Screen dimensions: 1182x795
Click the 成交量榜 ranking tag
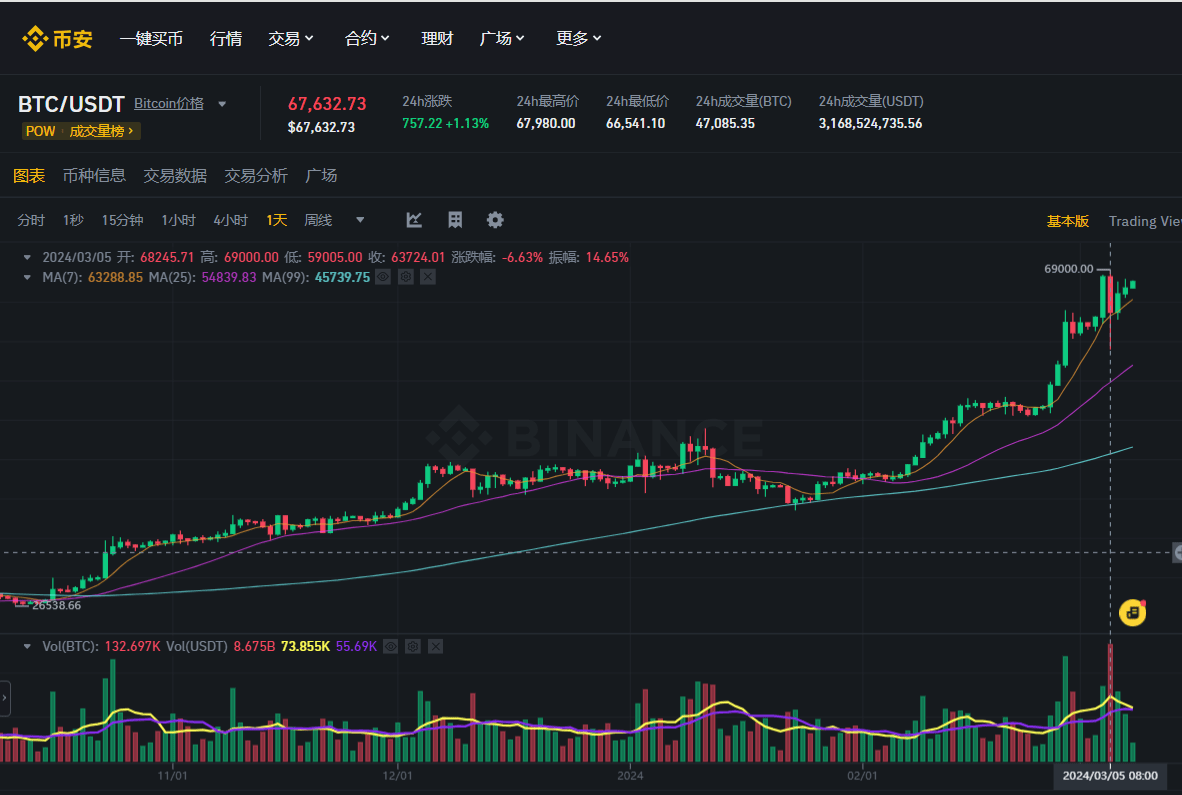point(100,131)
